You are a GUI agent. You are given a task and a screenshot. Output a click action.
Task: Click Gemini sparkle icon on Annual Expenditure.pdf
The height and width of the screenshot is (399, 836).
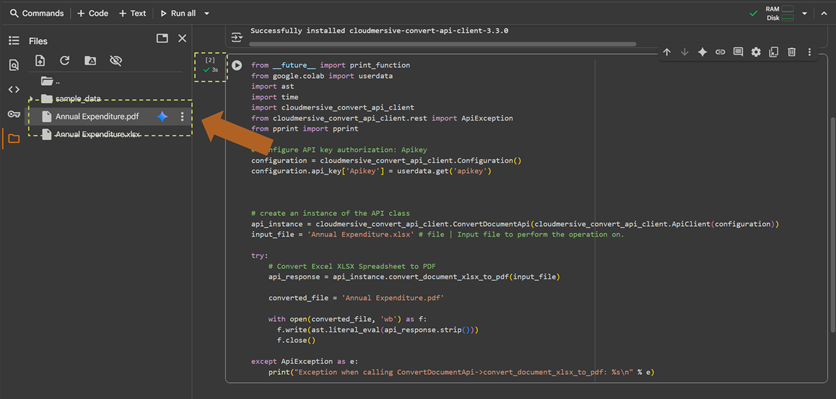[x=163, y=117]
